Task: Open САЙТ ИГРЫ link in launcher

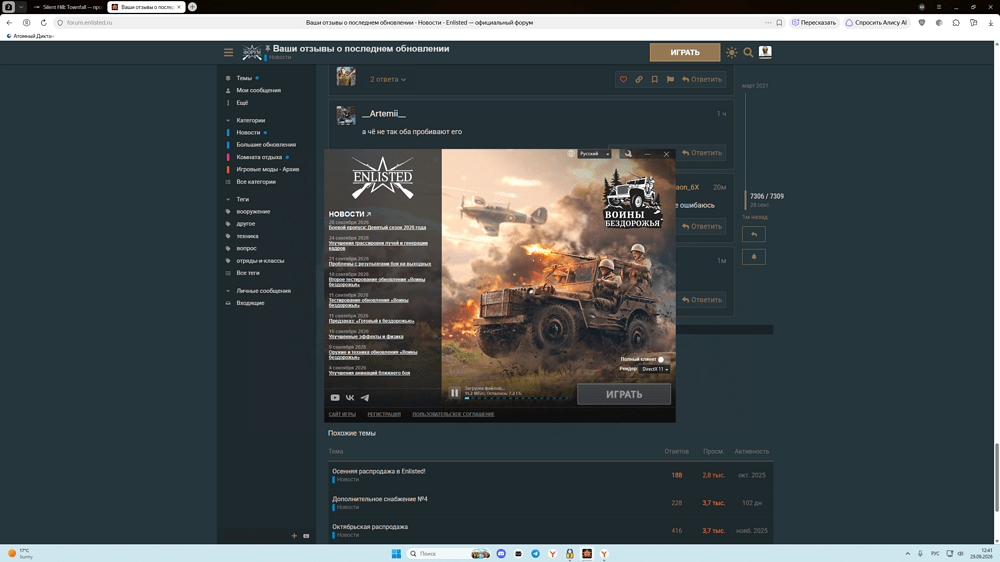Action: 342,414
